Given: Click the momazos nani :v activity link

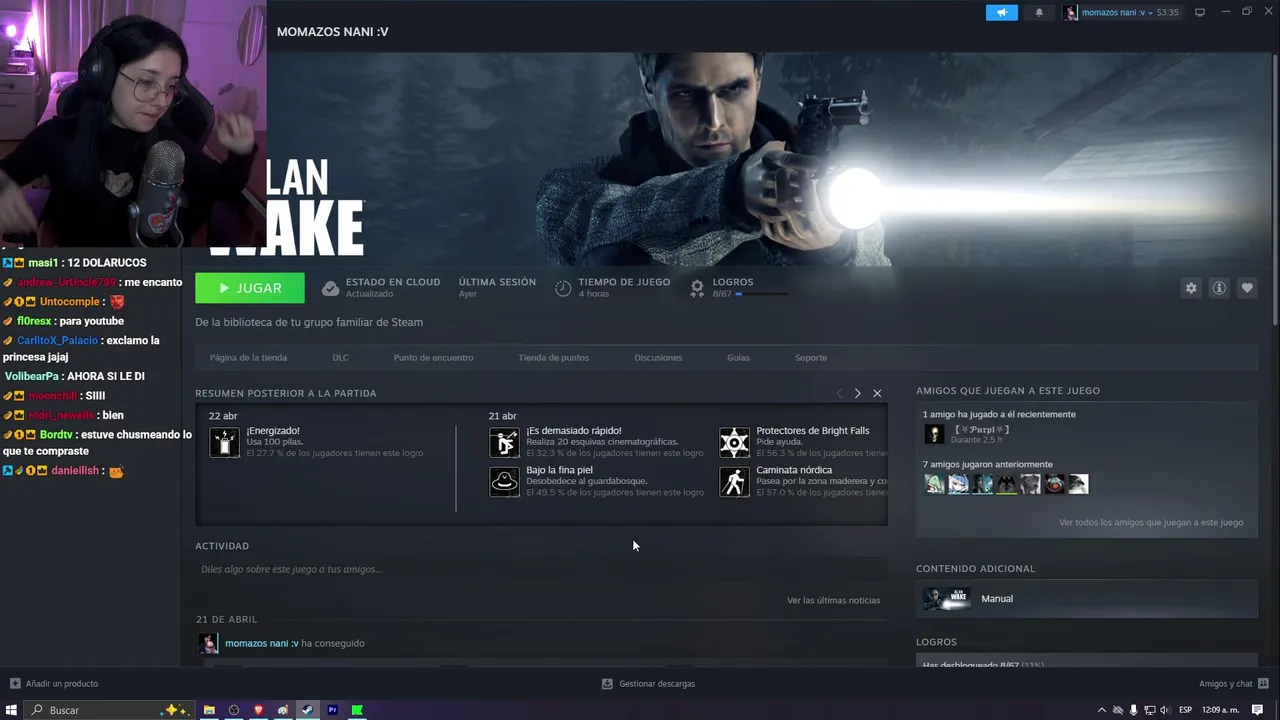Looking at the screenshot, I should (262, 643).
